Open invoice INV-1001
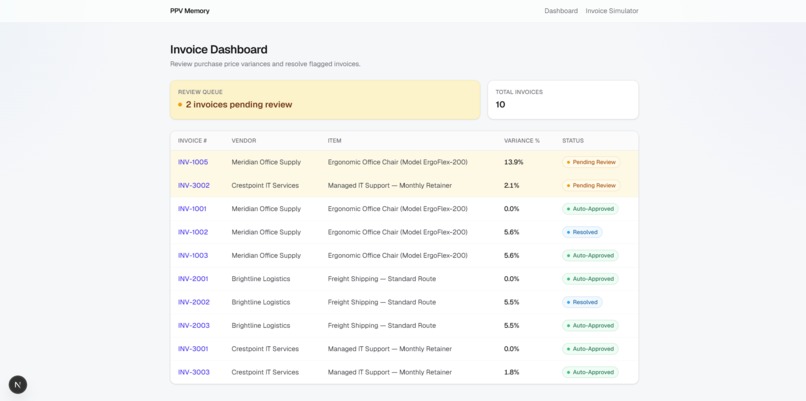The image size is (806, 401). [x=192, y=209]
